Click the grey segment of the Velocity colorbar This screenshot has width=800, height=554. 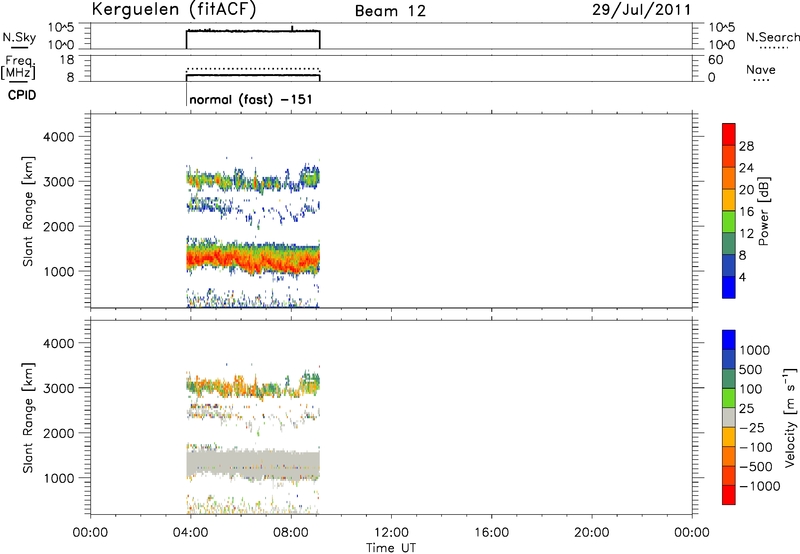point(729,418)
